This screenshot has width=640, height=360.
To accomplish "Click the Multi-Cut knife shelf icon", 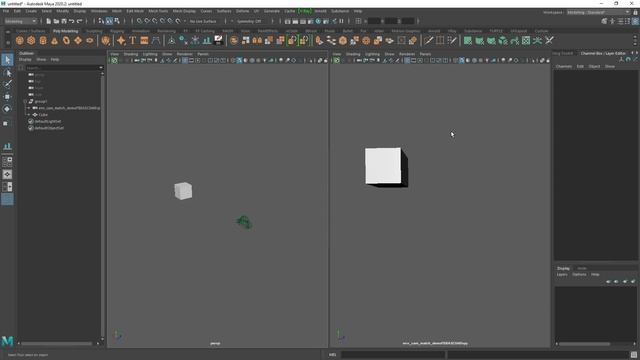I will (428, 40).
